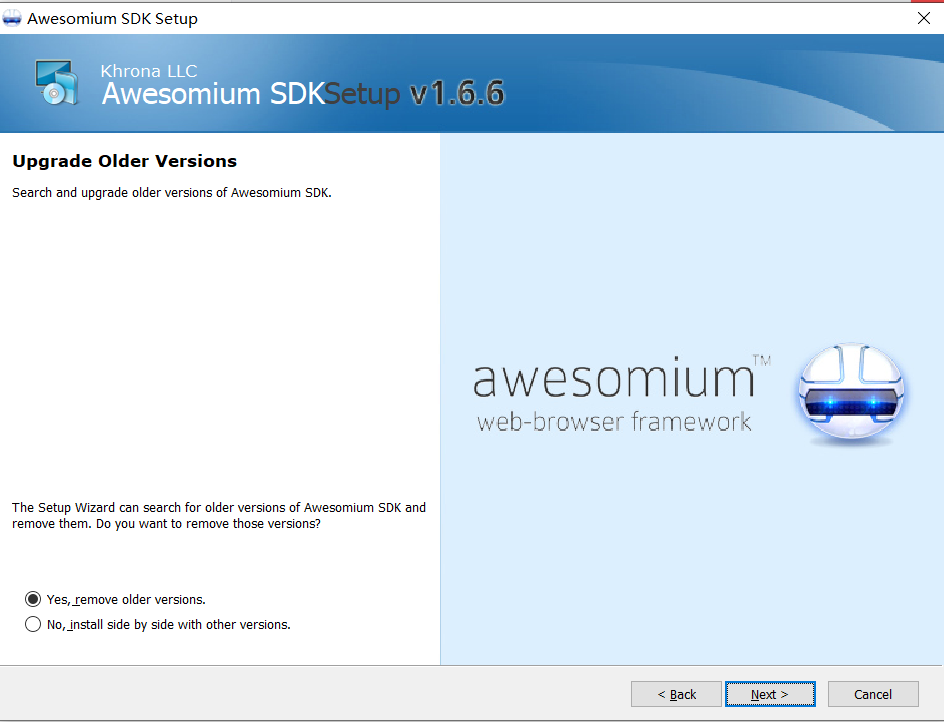Cancel the Awesomium SDK setup
Screen dimensions: 944x722
pos(873,694)
